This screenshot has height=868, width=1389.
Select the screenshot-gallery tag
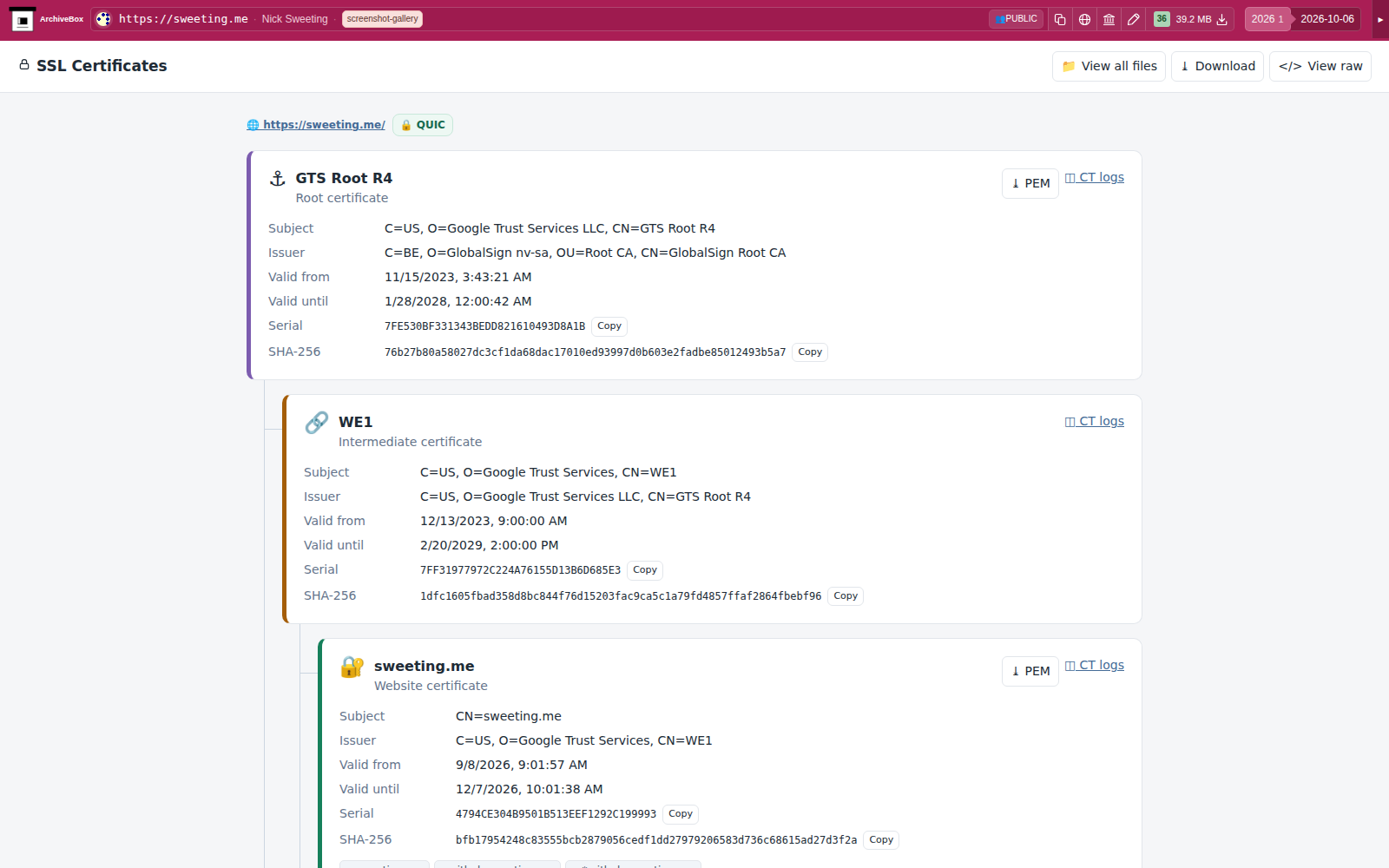(x=382, y=19)
